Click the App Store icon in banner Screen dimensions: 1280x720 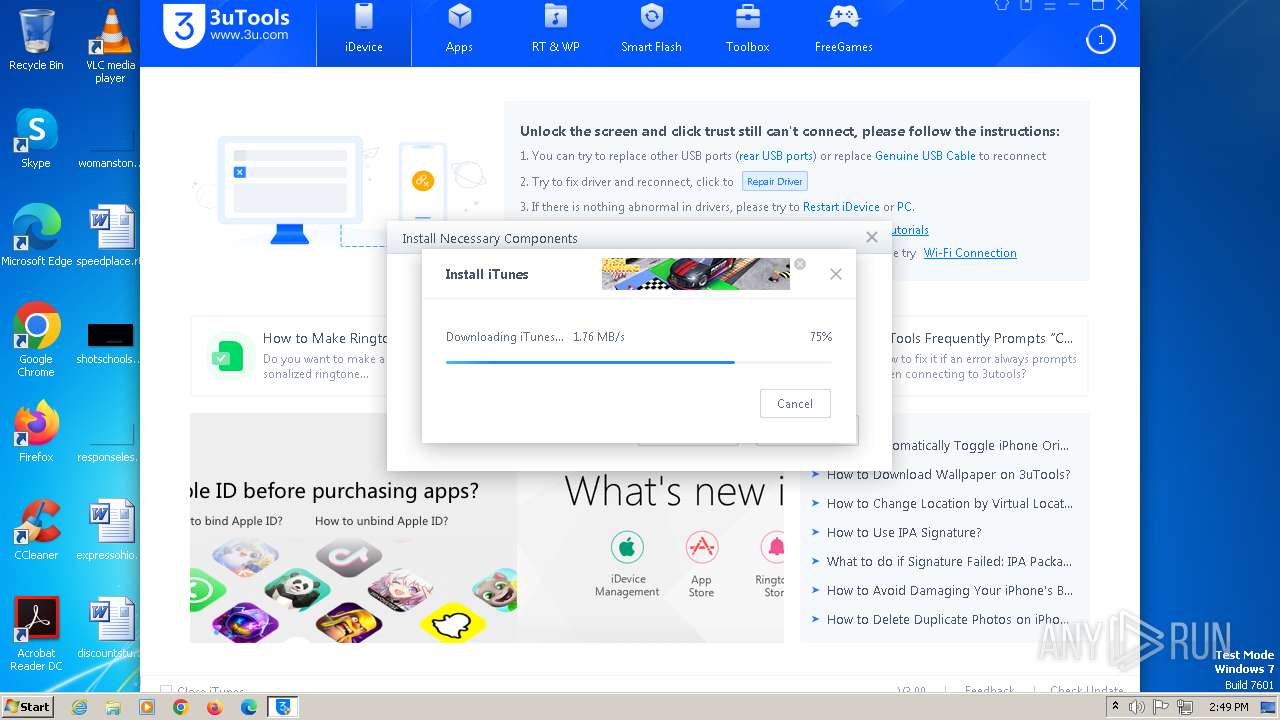click(x=702, y=547)
